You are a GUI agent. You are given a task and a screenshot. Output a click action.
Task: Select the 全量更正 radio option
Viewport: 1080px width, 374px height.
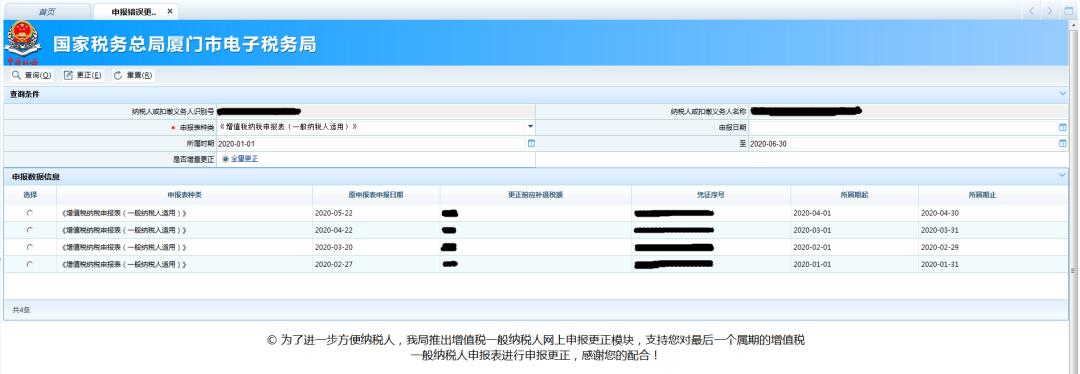tap(225, 159)
